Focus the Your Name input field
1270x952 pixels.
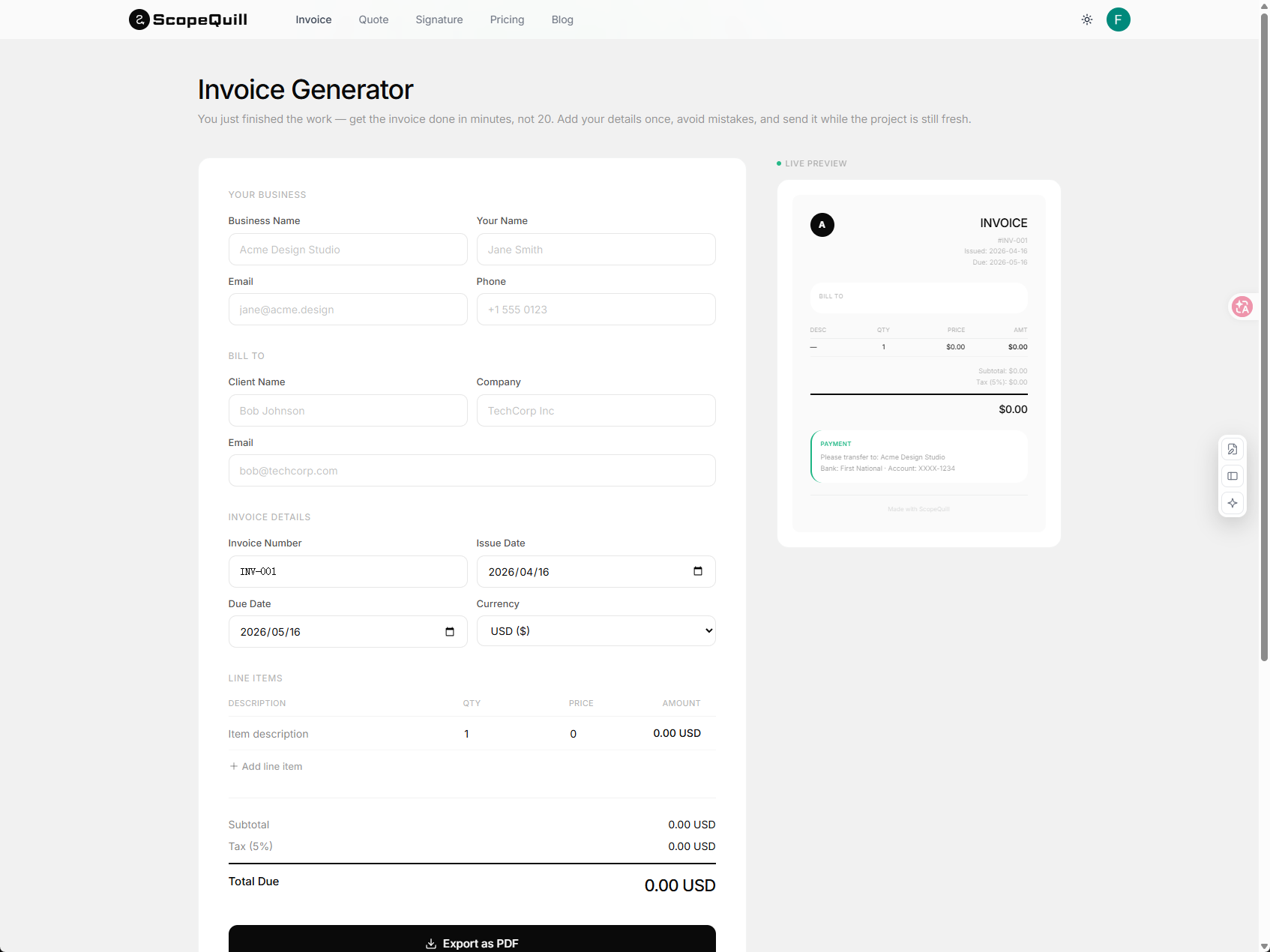coord(596,249)
